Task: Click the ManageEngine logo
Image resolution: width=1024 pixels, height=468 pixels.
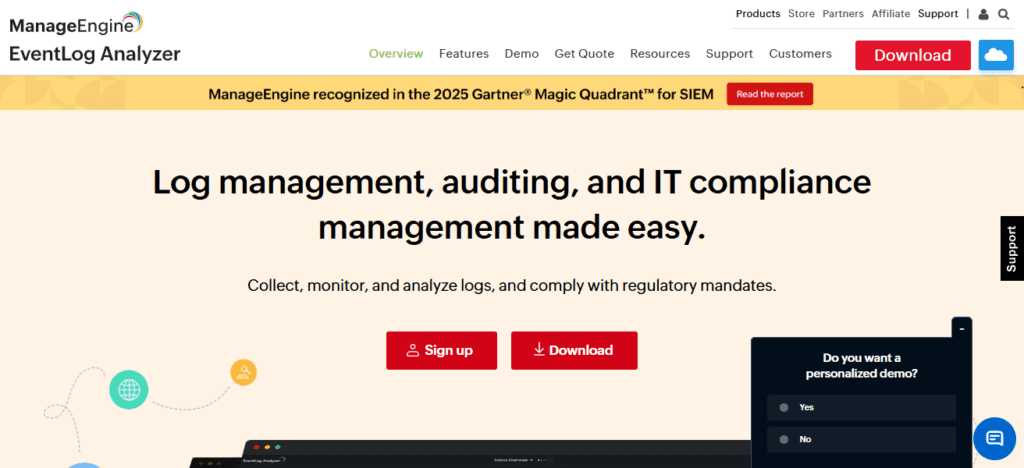Action: 76,24
